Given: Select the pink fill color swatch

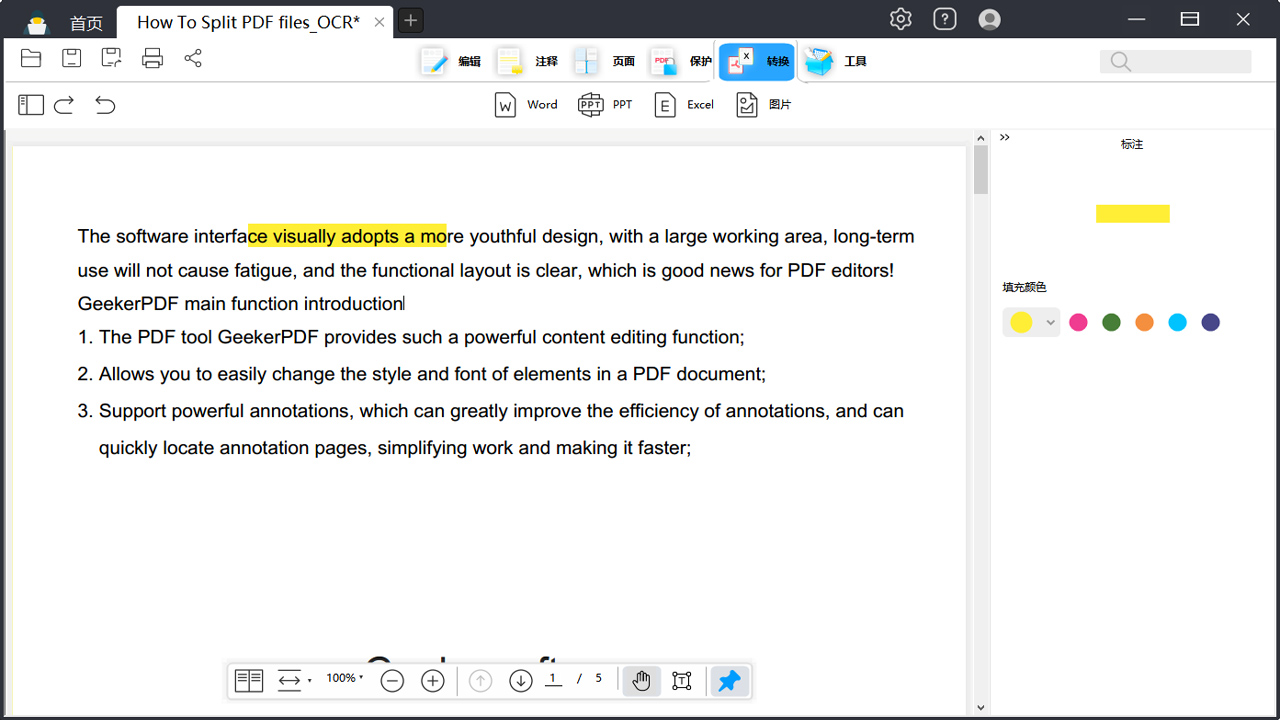Looking at the screenshot, I should pos(1078,322).
